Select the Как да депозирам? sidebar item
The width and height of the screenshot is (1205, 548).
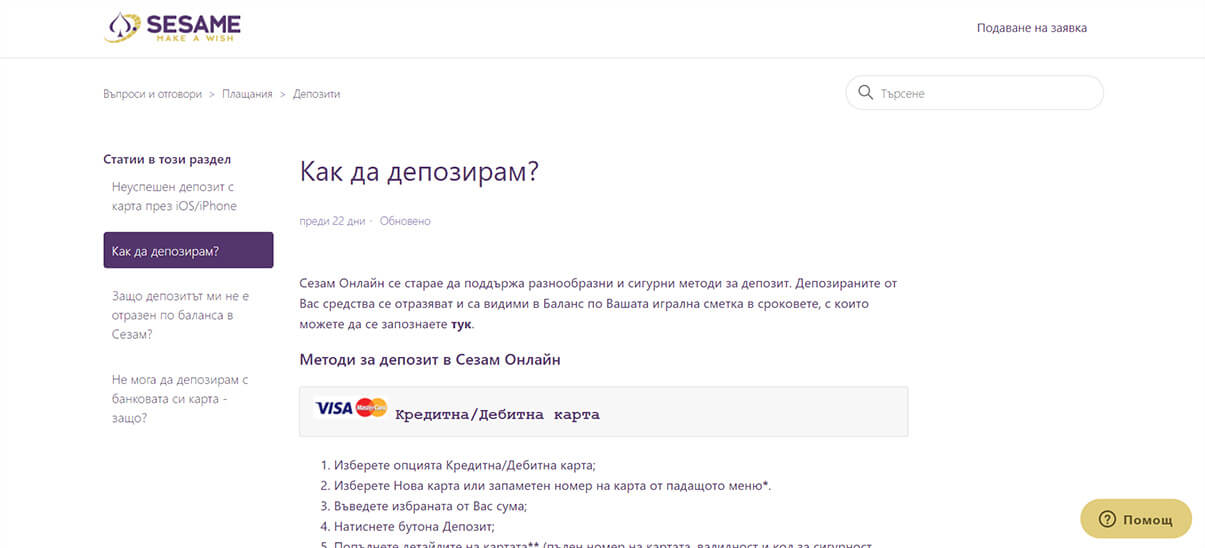[x=188, y=250]
